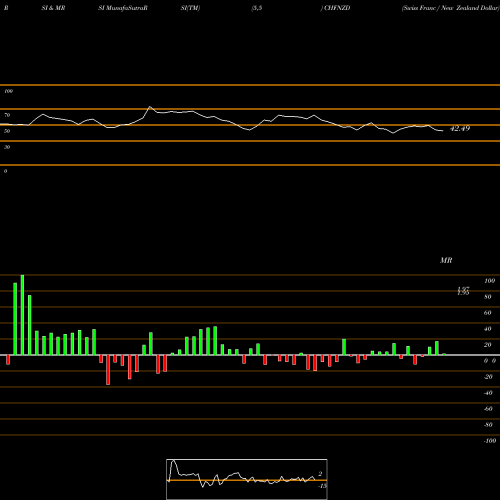Click the 'SI(TM)' header label
The height and width of the screenshot is (500, 500).
point(190,8)
